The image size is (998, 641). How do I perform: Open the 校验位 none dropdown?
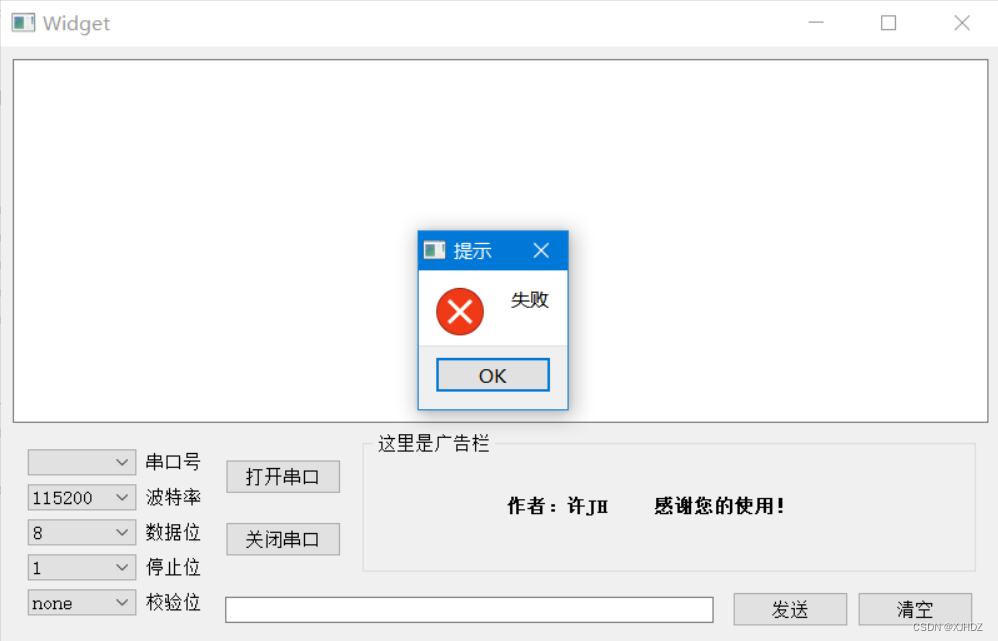[81, 603]
